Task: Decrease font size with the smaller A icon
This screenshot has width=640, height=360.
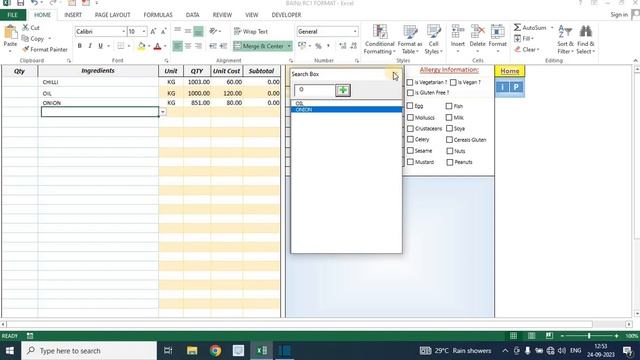Action: [x=163, y=31]
